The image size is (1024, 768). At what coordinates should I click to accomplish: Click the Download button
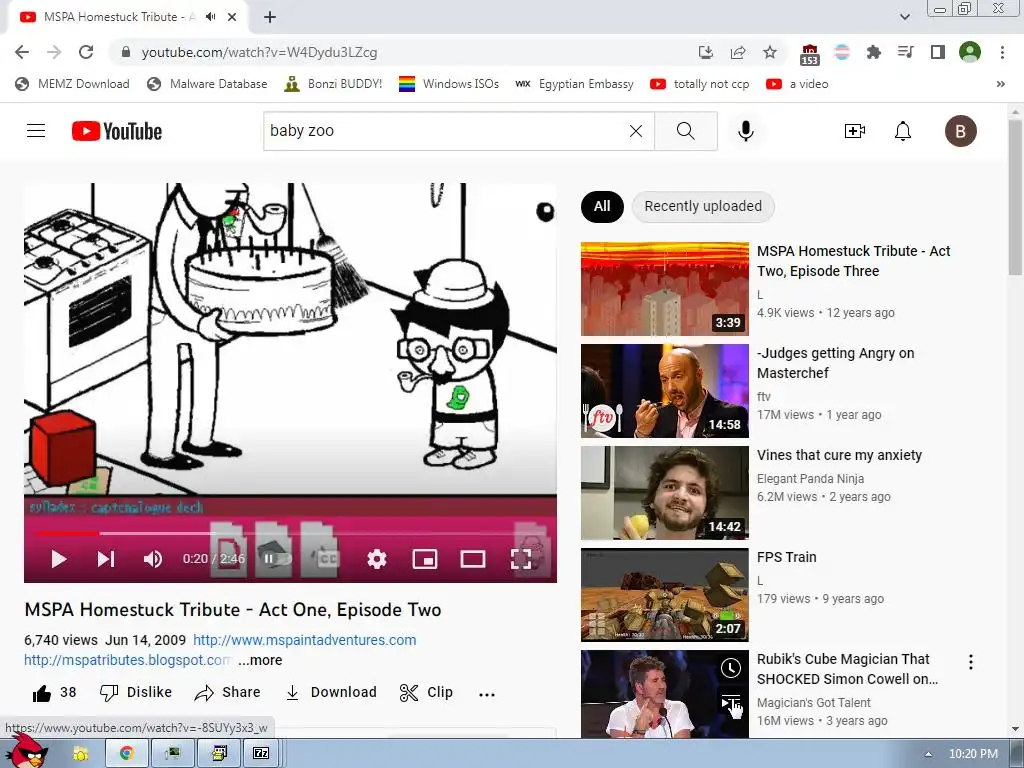click(x=331, y=692)
